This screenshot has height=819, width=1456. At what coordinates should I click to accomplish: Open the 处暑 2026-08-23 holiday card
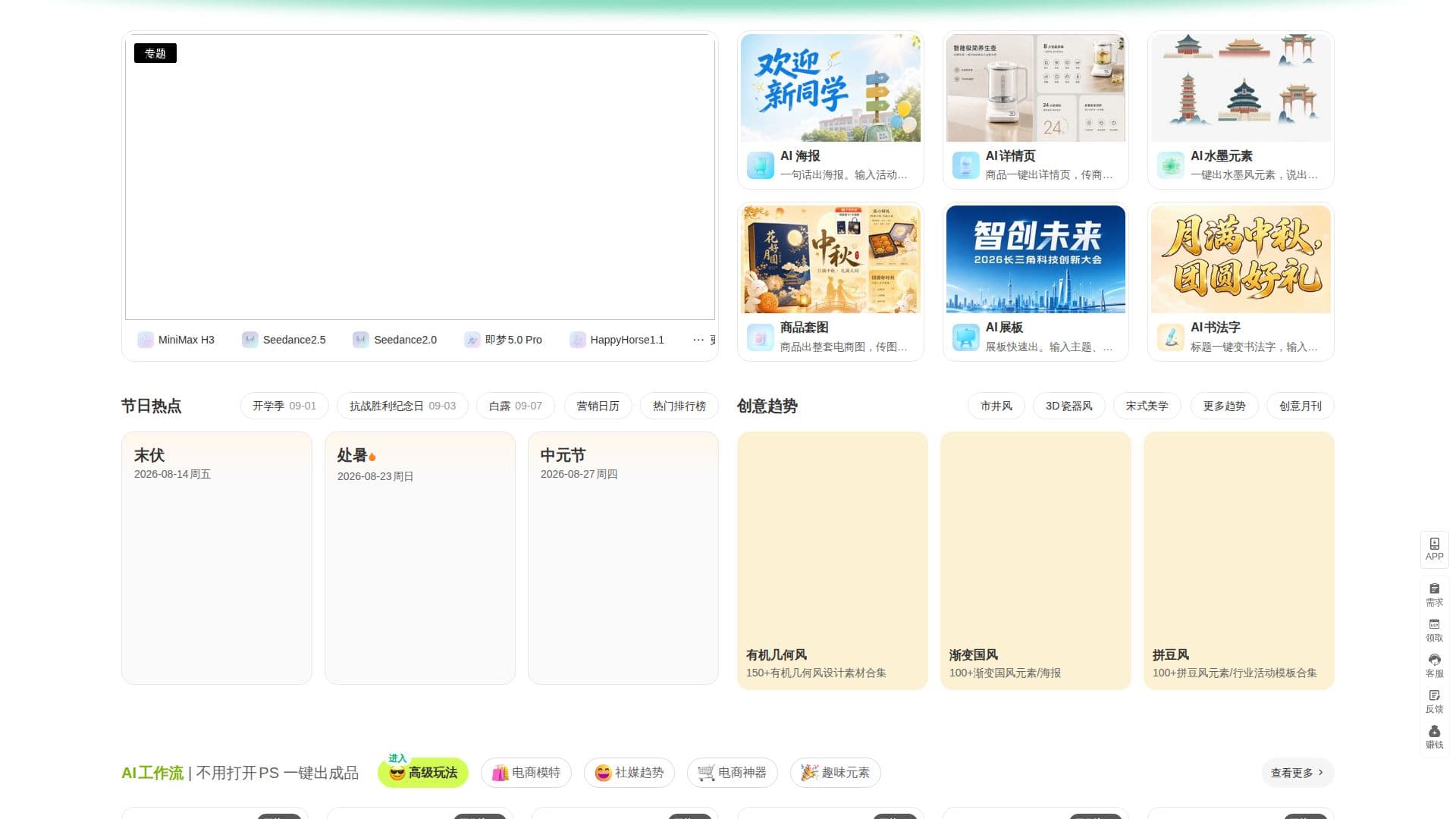[420, 558]
